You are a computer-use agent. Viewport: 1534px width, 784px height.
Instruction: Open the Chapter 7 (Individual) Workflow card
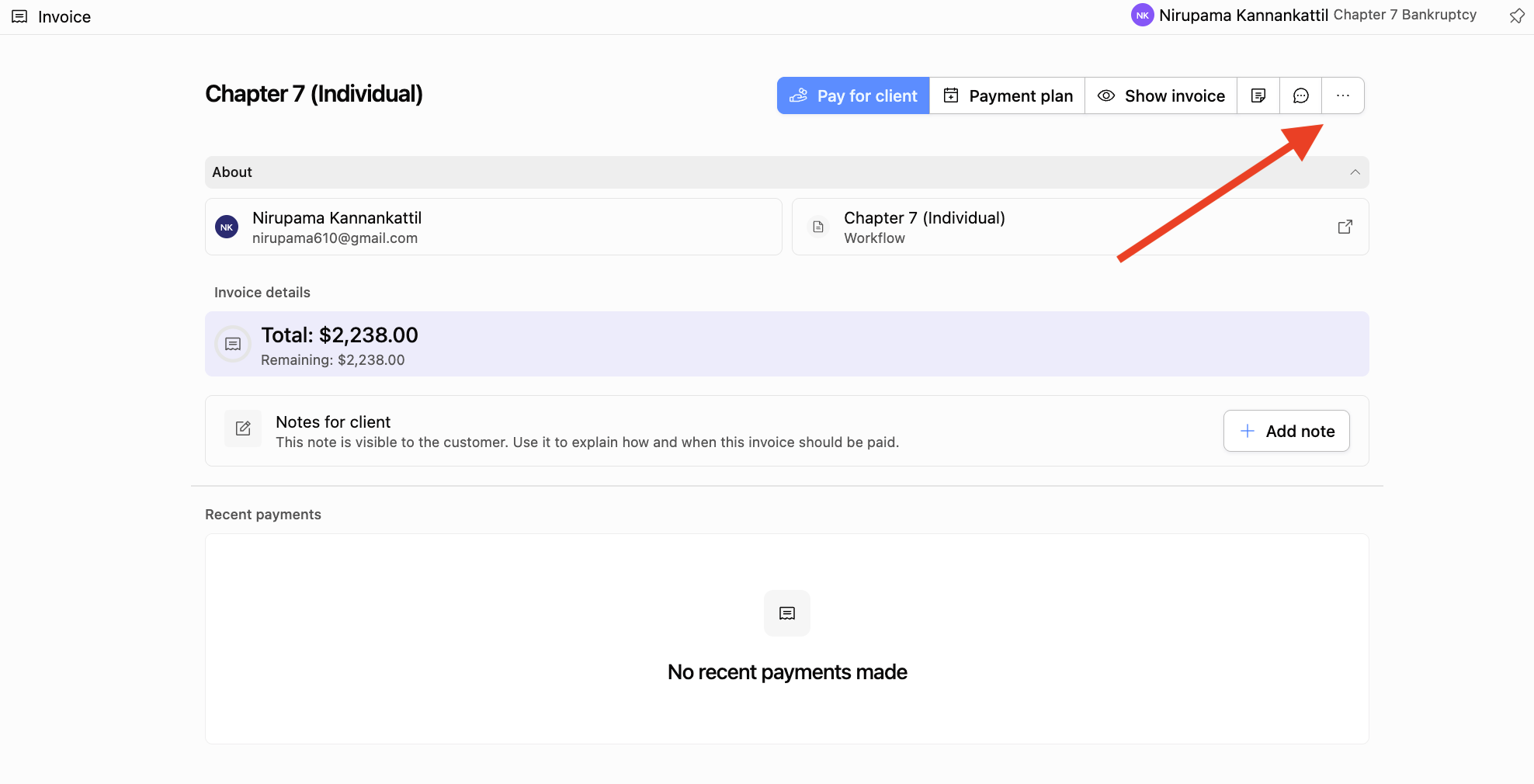click(x=1080, y=227)
